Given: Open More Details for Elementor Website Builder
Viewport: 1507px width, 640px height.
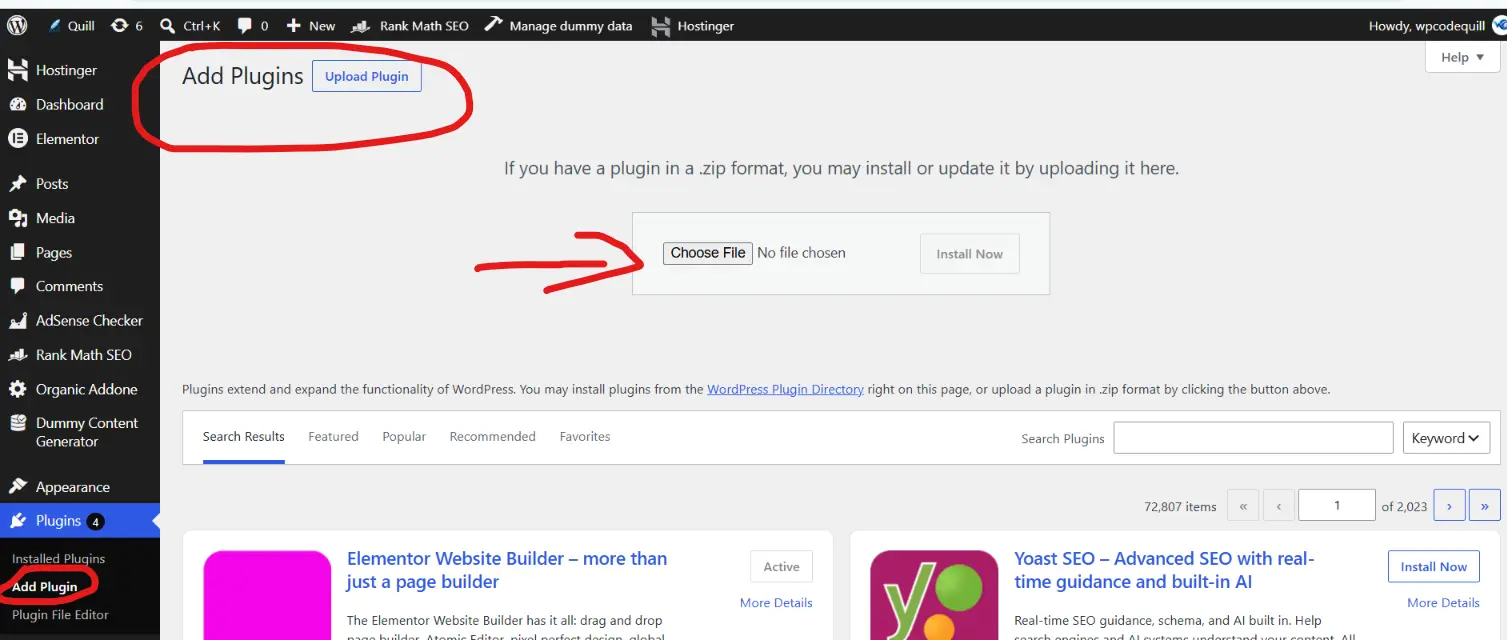Looking at the screenshot, I should coord(776,603).
